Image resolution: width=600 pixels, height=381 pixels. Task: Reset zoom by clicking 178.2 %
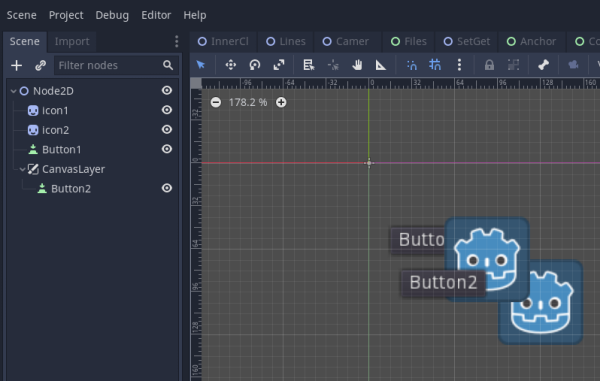[x=248, y=102]
